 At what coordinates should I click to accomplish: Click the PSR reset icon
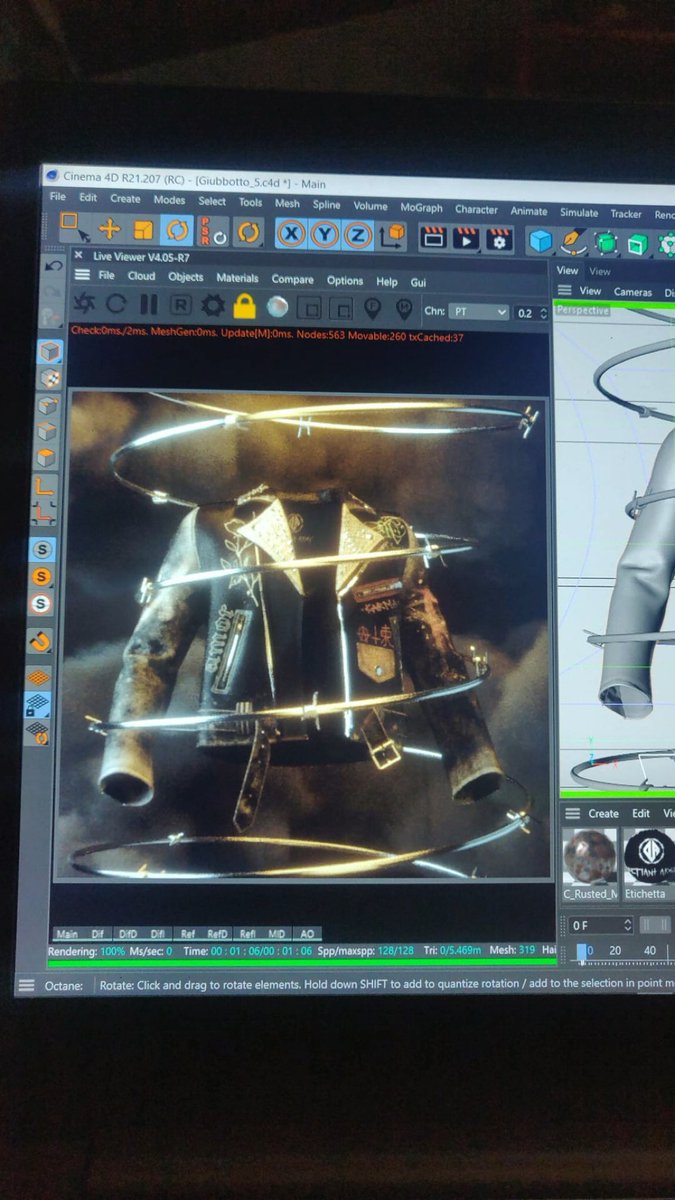pyautogui.click(x=213, y=232)
